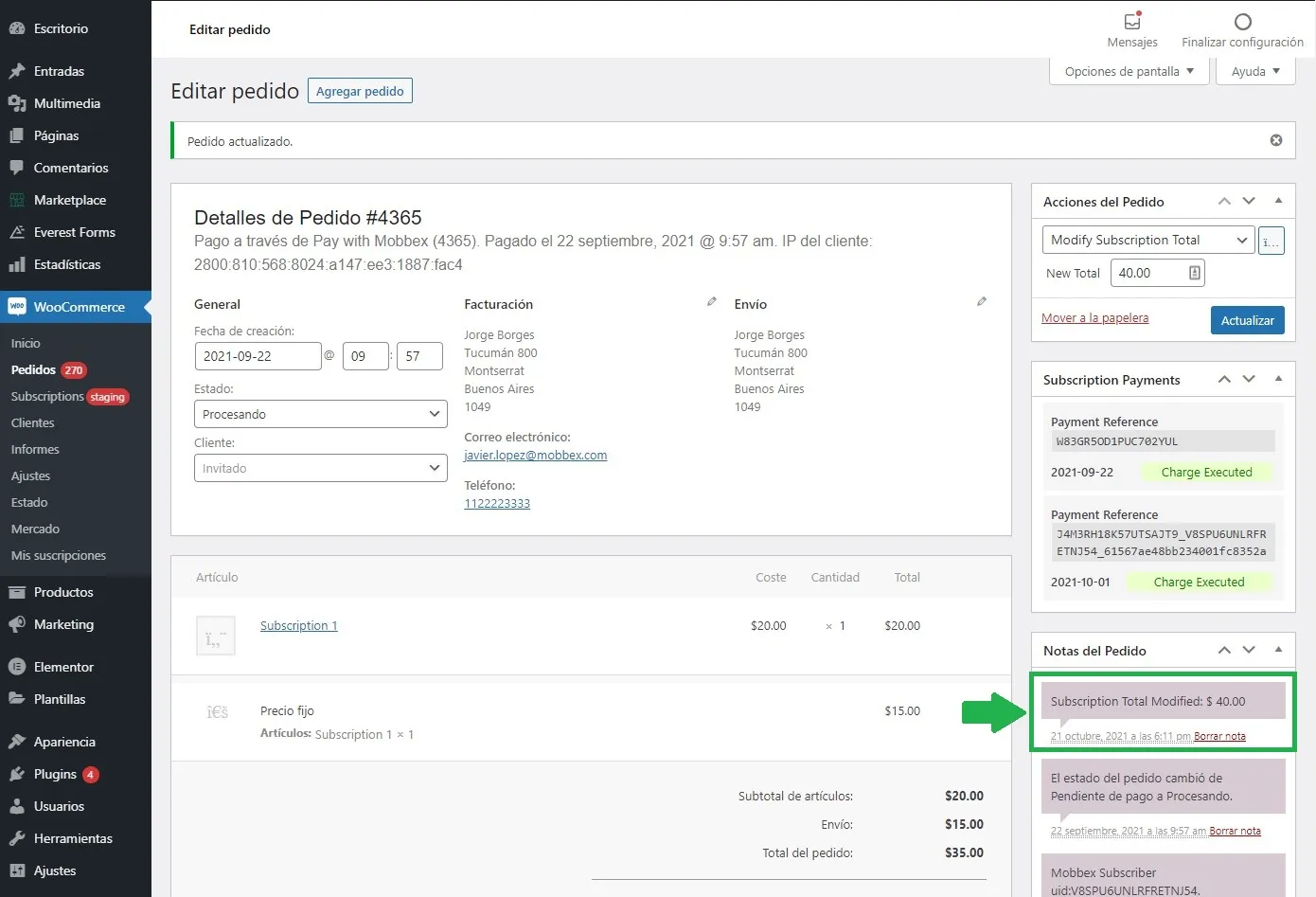Screen dimensions: 1316x897
Task: Expand the Ayuda dropdown
Action: click(x=1255, y=71)
